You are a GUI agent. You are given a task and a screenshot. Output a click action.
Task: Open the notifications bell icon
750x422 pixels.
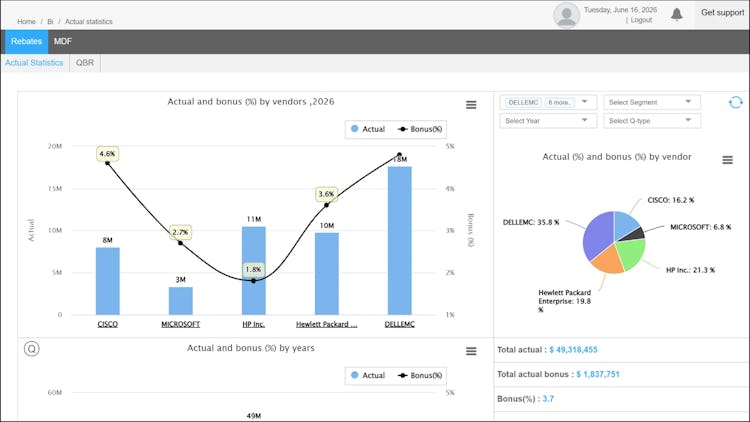coord(676,14)
